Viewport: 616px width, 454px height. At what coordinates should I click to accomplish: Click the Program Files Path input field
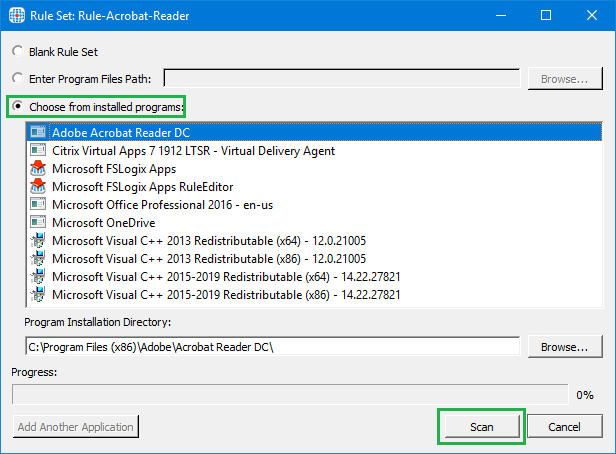(x=342, y=78)
